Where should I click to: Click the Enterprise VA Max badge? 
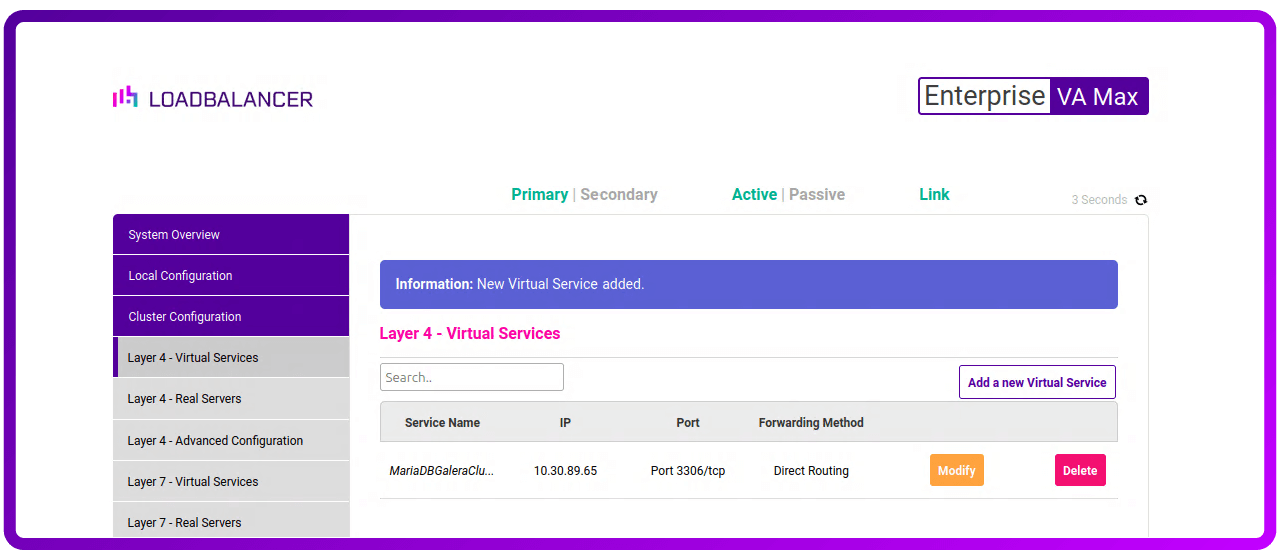pyautogui.click(x=1033, y=96)
